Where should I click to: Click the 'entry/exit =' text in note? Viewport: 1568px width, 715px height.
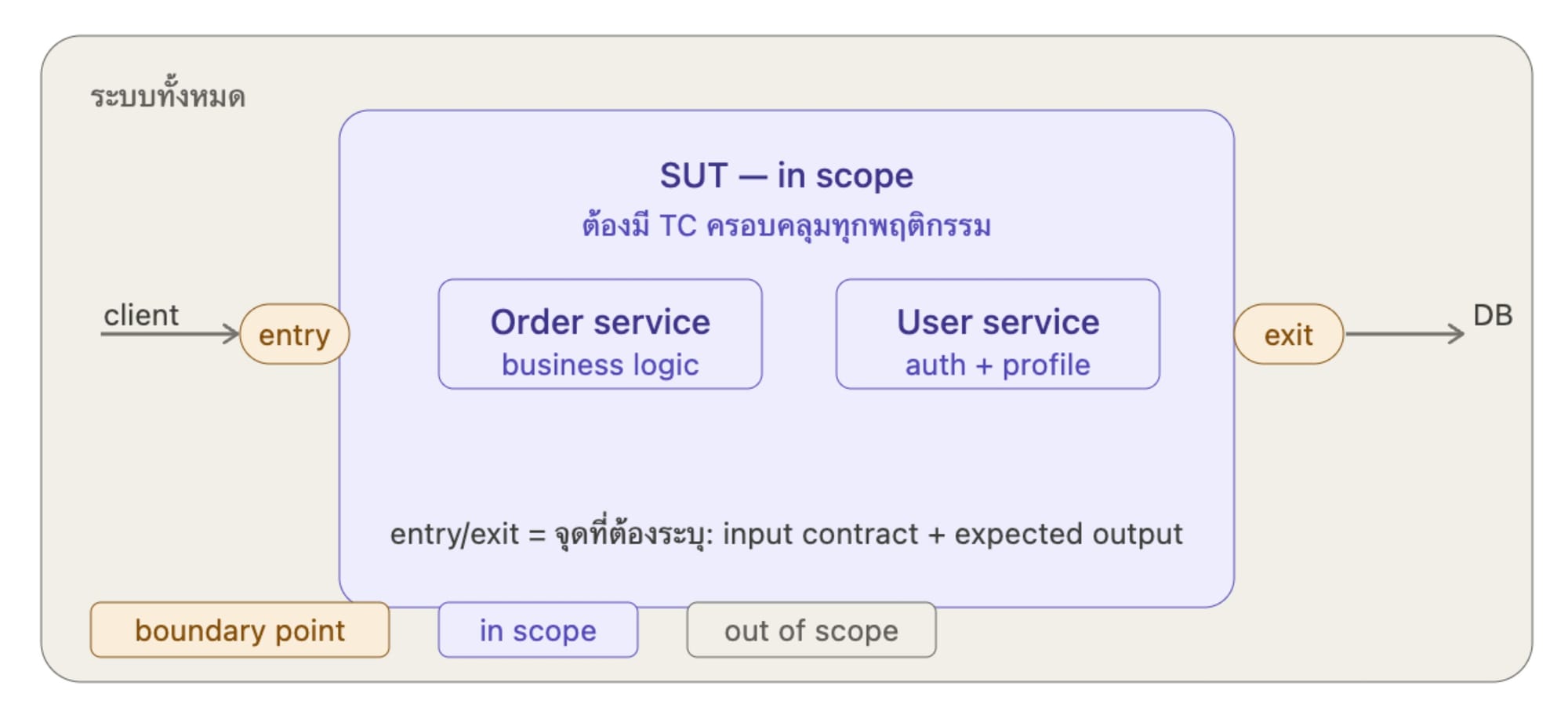click(467, 535)
